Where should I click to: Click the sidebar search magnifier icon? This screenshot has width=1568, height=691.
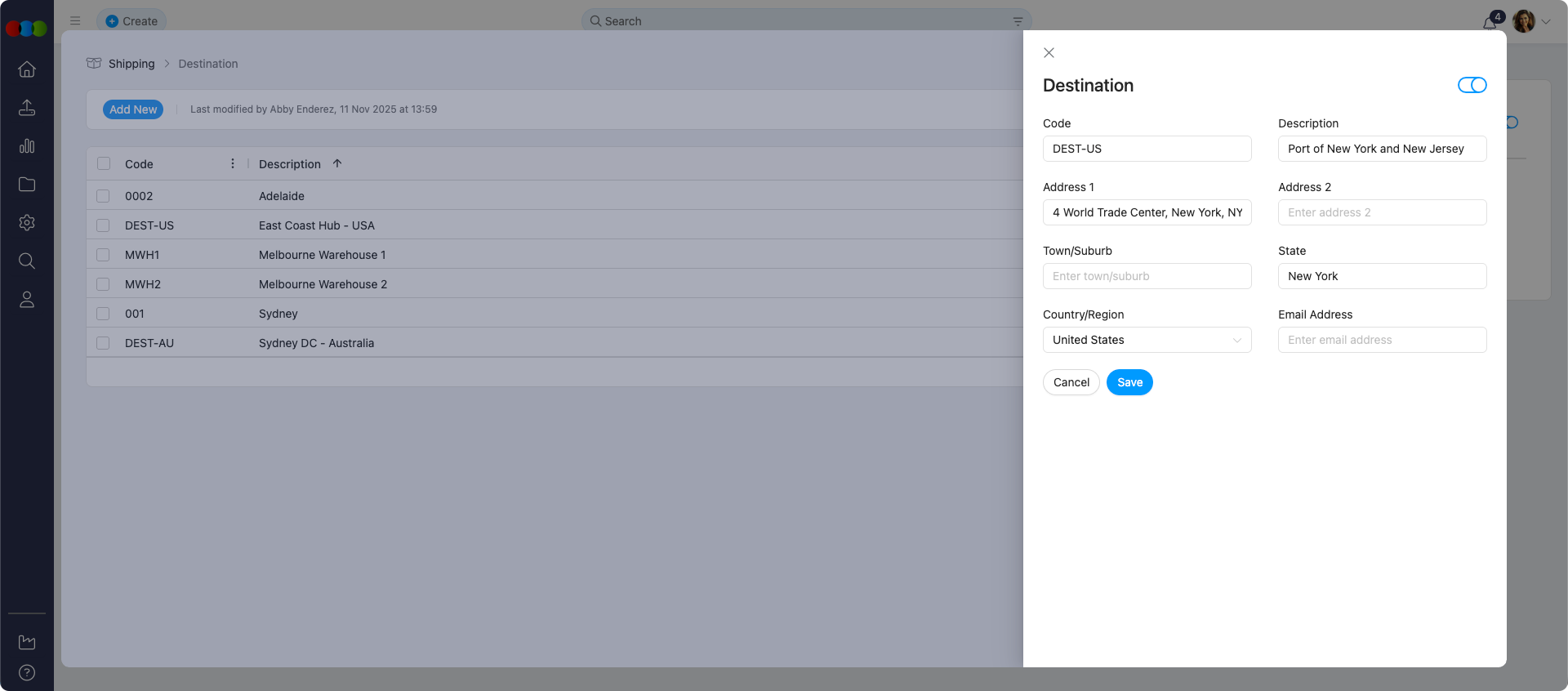tap(27, 261)
